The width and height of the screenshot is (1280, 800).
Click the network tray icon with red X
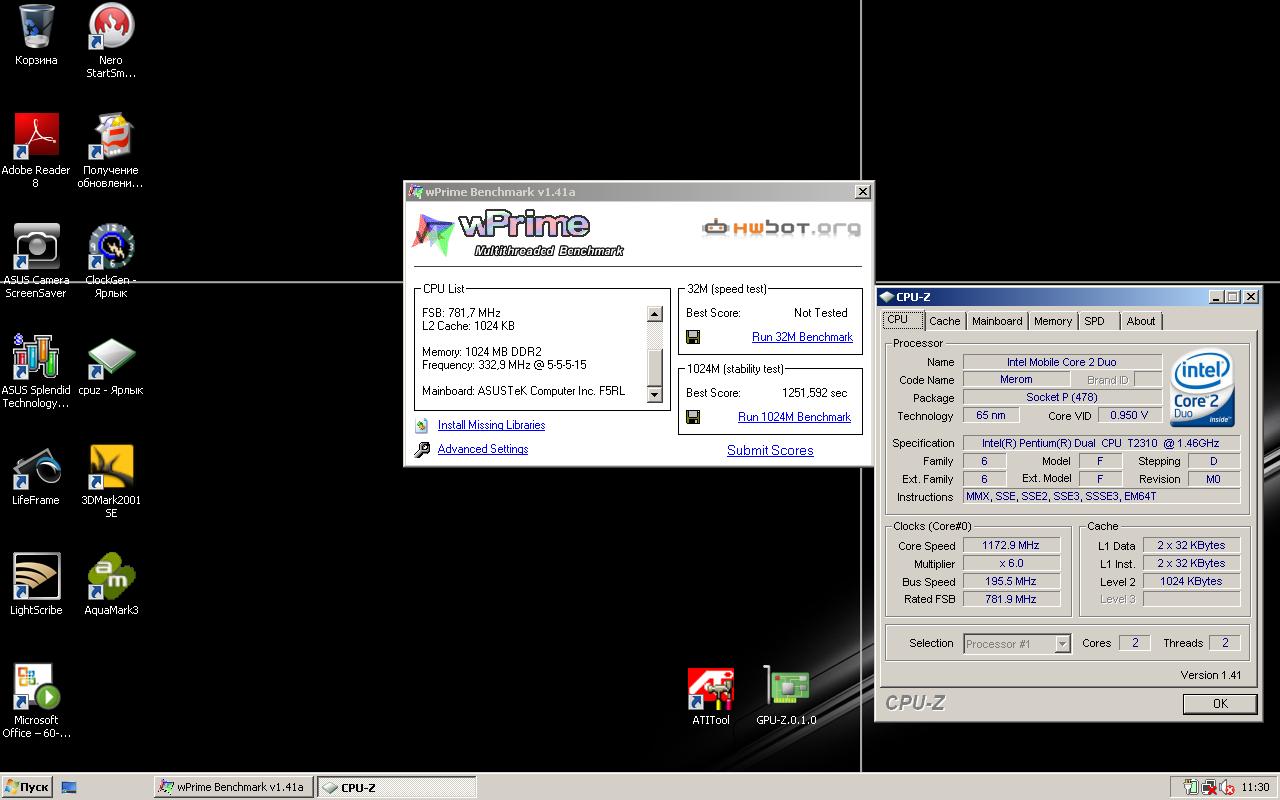pyautogui.click(x=1210, y=788)
